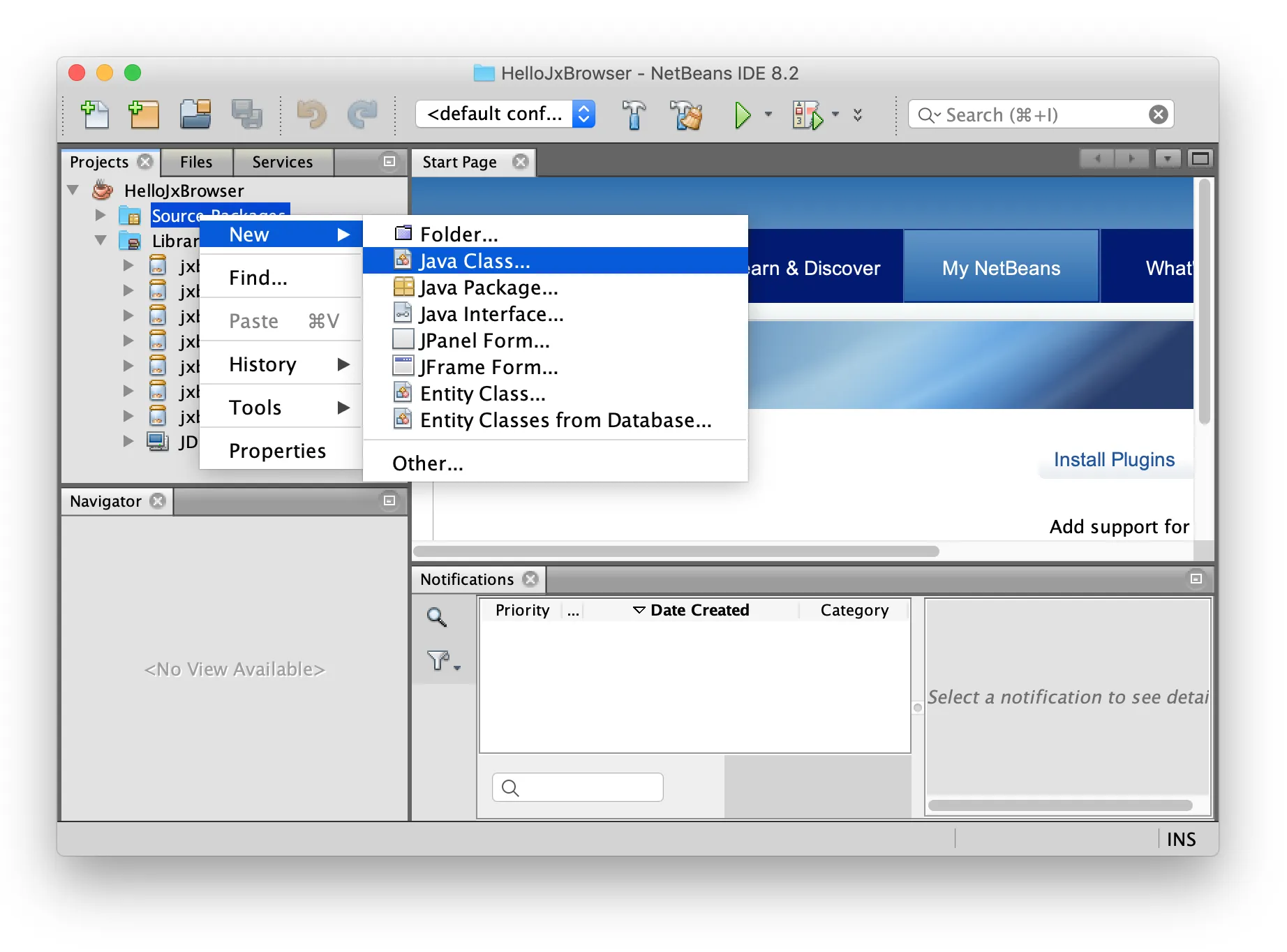Select Java Package... from New submenu
The height and width of the screenshot is (952, 1287).
pos(556,288)
